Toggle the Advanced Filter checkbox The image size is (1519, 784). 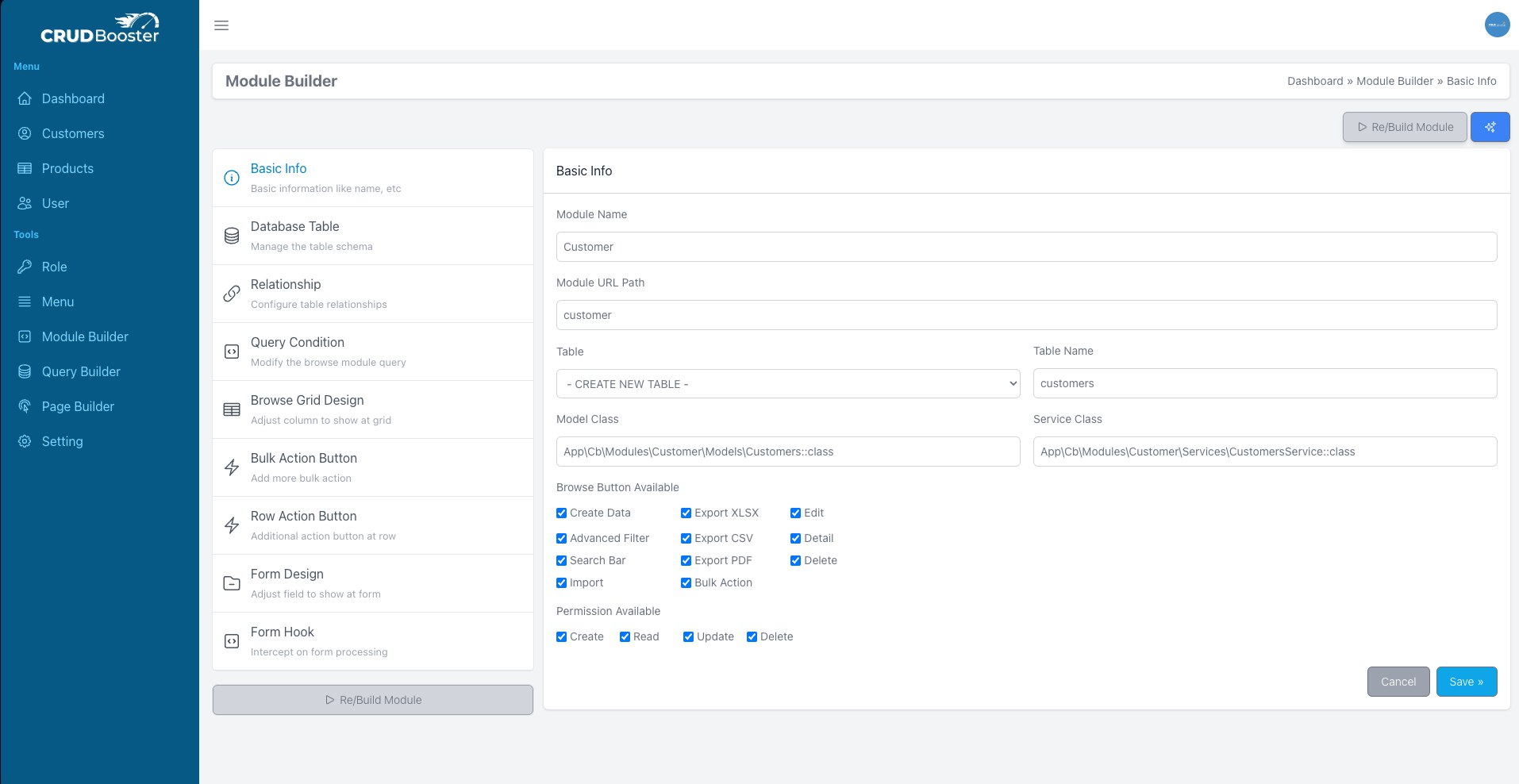[561, 538]
